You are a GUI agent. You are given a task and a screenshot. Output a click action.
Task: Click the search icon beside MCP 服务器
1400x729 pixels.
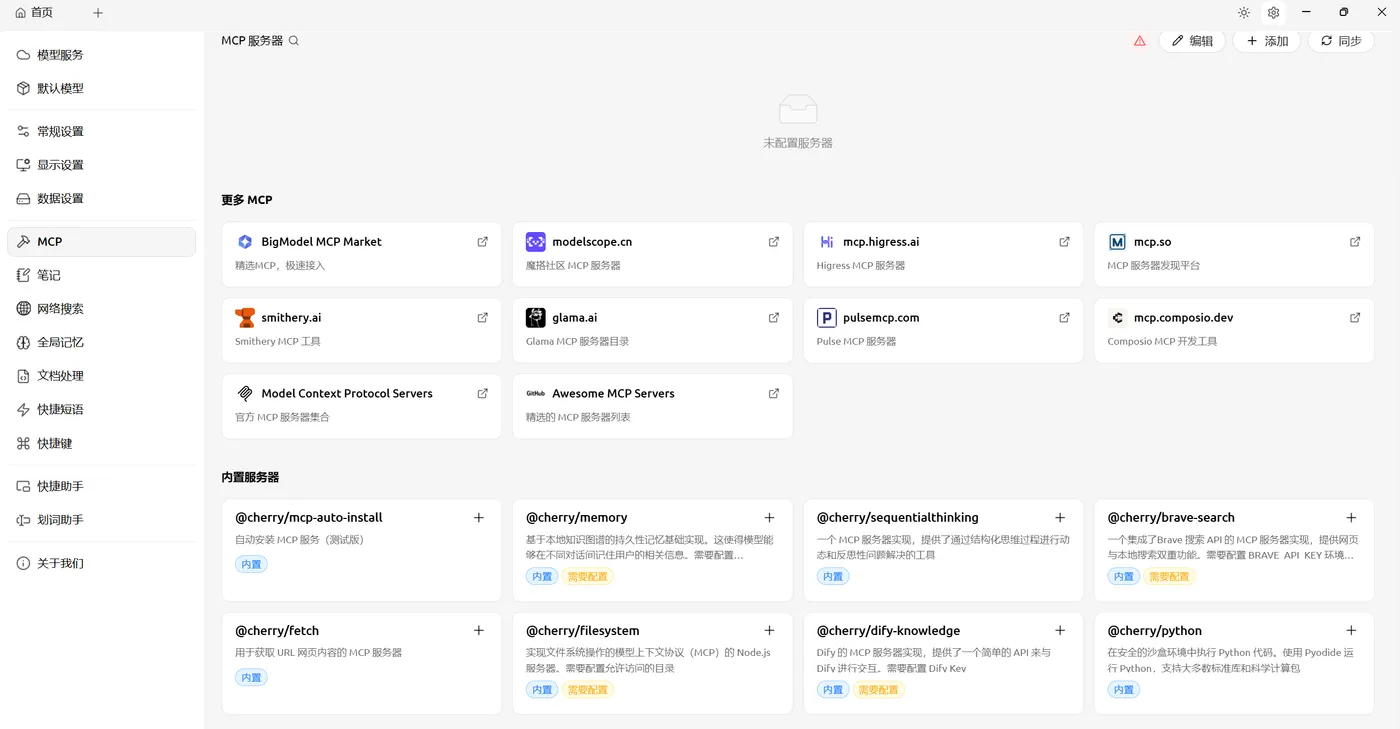(294, 41)
